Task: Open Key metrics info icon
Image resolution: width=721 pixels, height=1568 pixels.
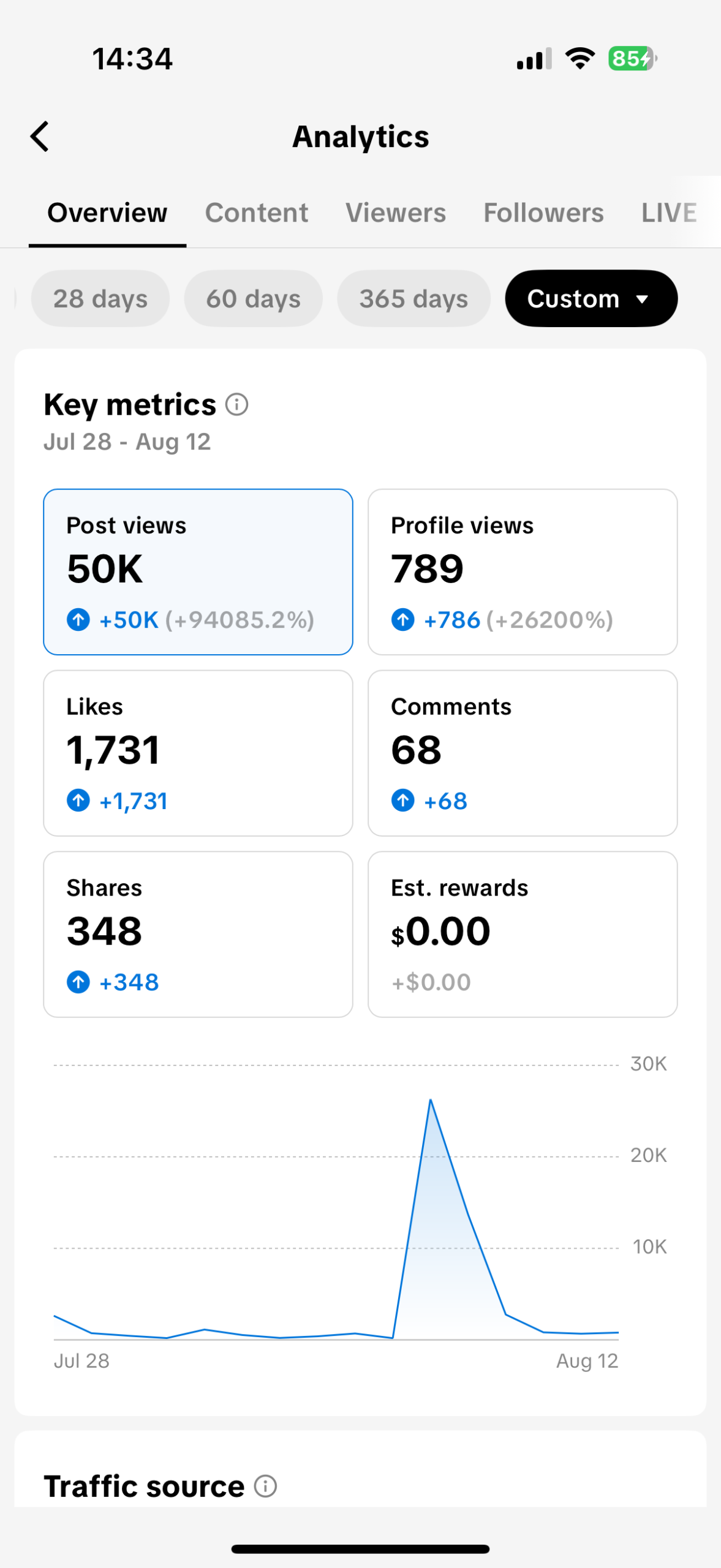Action: (x=236, y=404)
